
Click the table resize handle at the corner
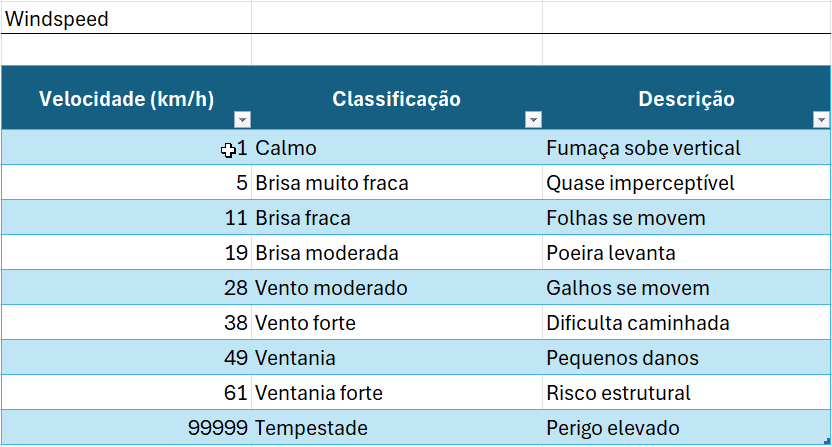click(826, 441)
